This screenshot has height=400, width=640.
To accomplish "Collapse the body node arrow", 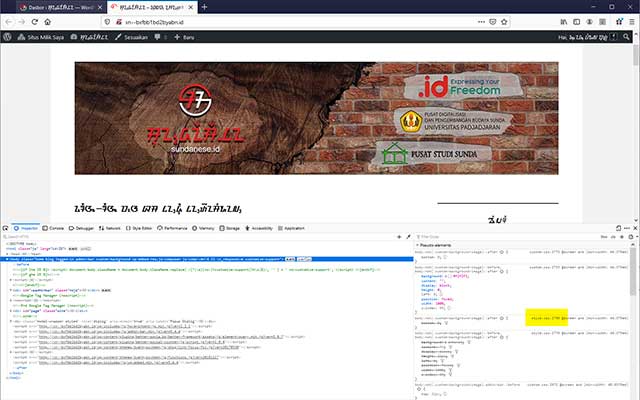I will 7,259.
